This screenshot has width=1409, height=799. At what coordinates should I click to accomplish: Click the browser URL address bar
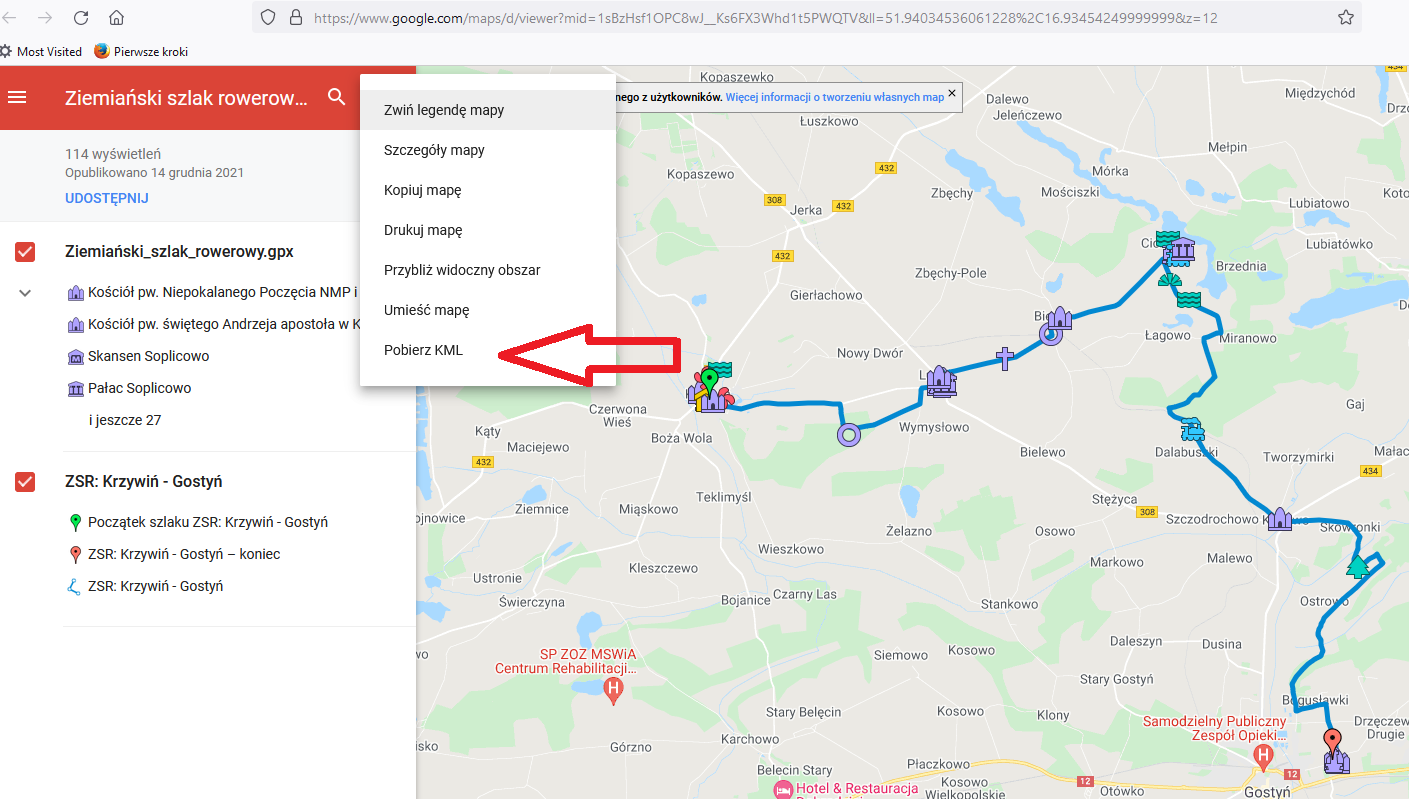[760, 18]
